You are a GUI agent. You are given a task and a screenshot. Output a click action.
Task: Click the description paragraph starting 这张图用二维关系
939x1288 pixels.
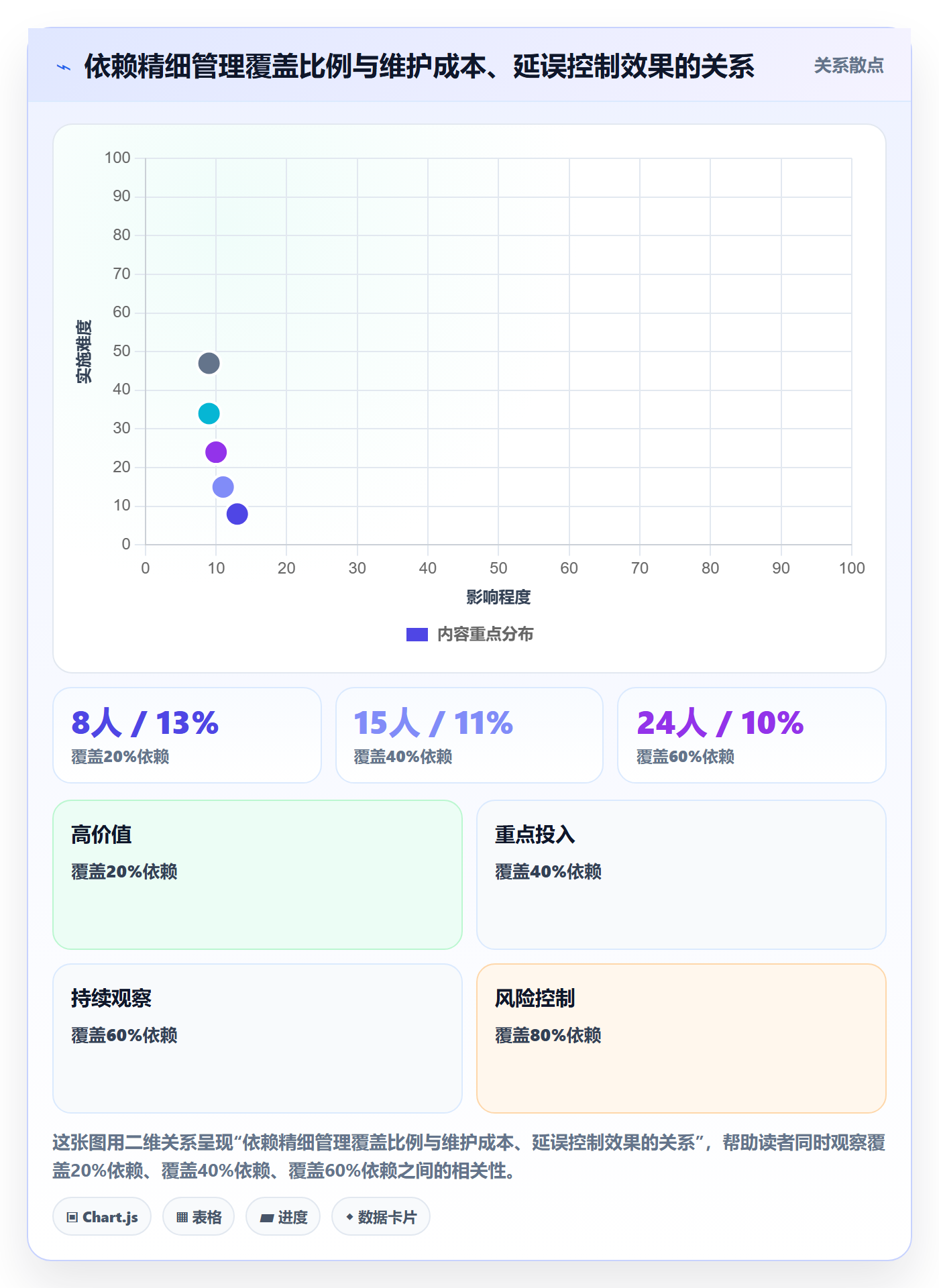click(469, 1157)
